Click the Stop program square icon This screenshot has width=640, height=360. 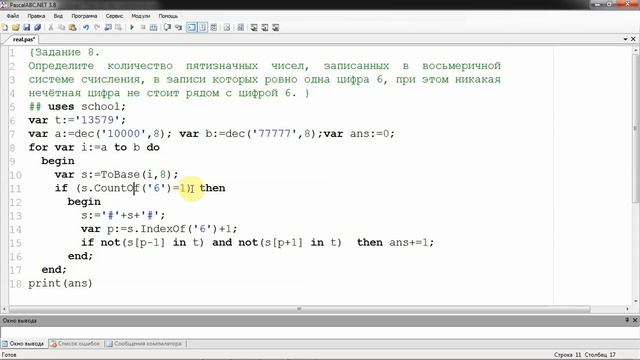pyautogui.click(x=143, y=27)
